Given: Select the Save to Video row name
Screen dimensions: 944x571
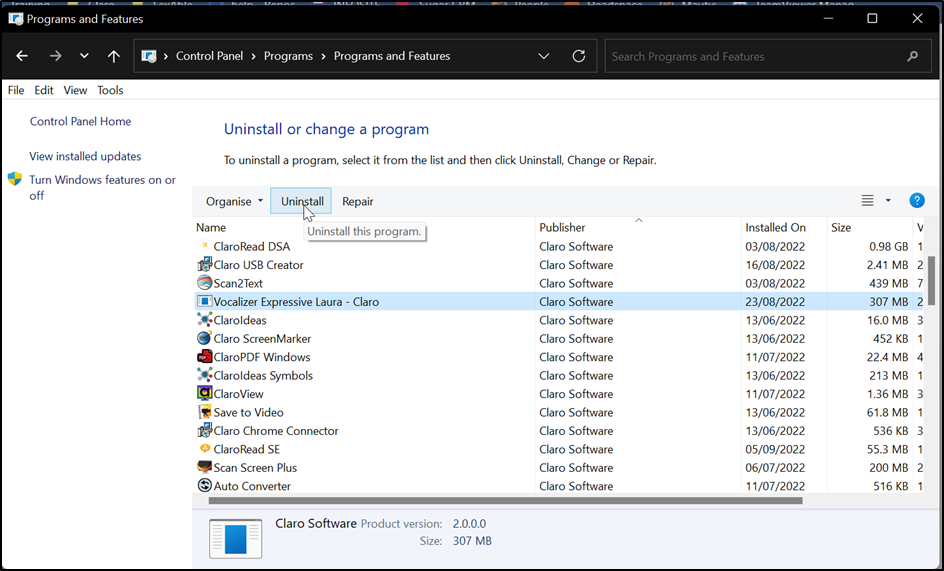Looking at the screenshot, I should click(249, 412).
